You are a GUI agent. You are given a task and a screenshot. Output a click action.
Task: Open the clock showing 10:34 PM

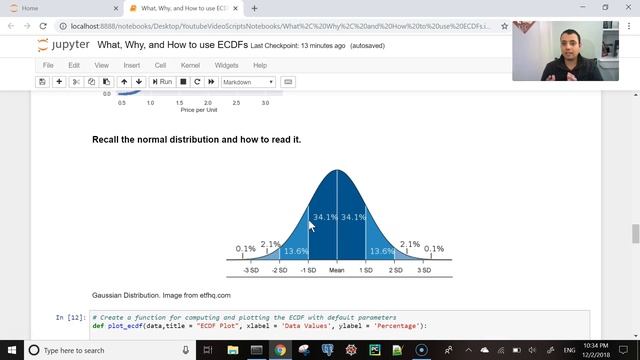[596, 350]
